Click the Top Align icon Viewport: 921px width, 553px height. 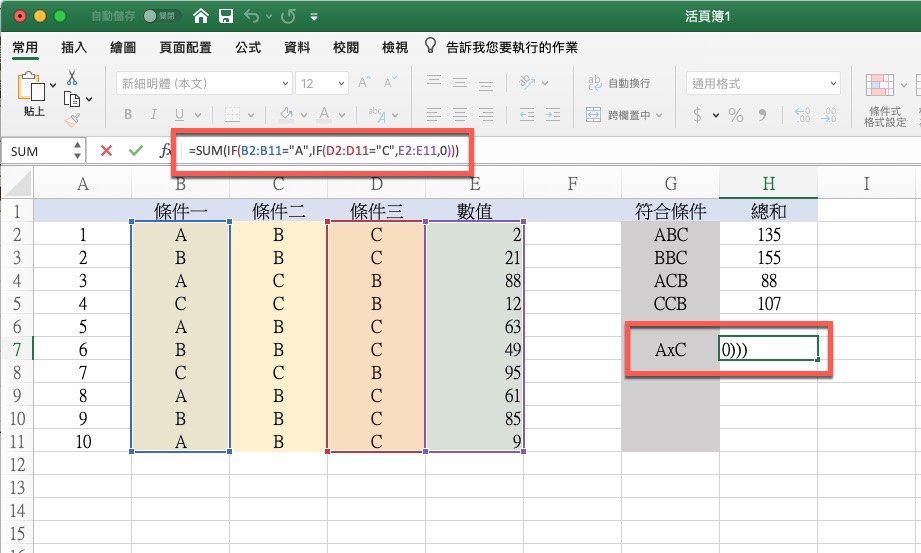434,83
